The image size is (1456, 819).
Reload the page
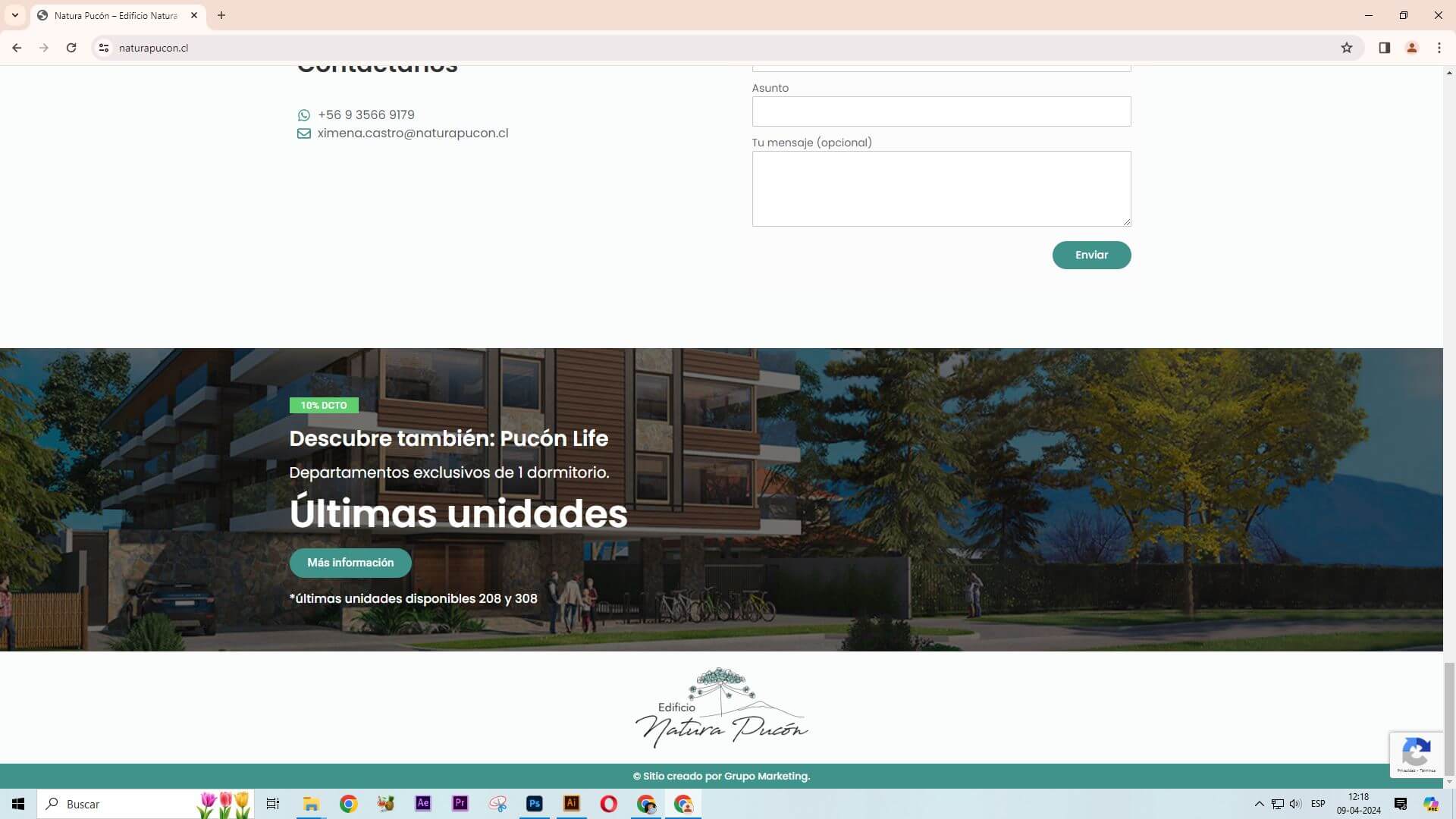(71, 48)
